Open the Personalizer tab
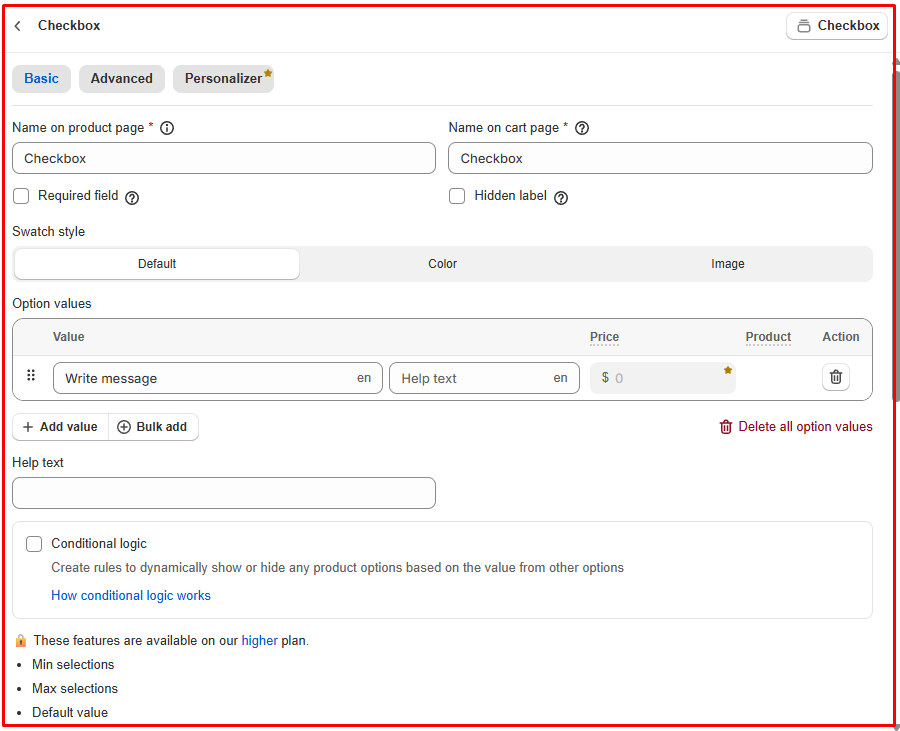 tap(223, 79)
